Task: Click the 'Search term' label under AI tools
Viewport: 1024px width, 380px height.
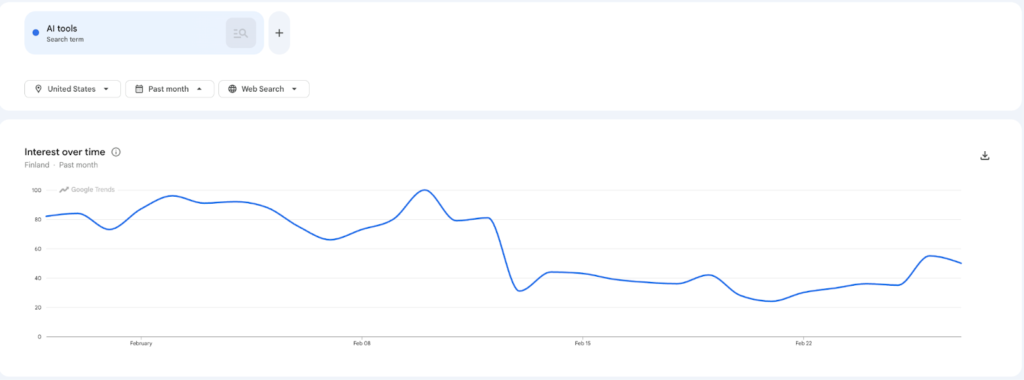Action: tap(65, 40)
